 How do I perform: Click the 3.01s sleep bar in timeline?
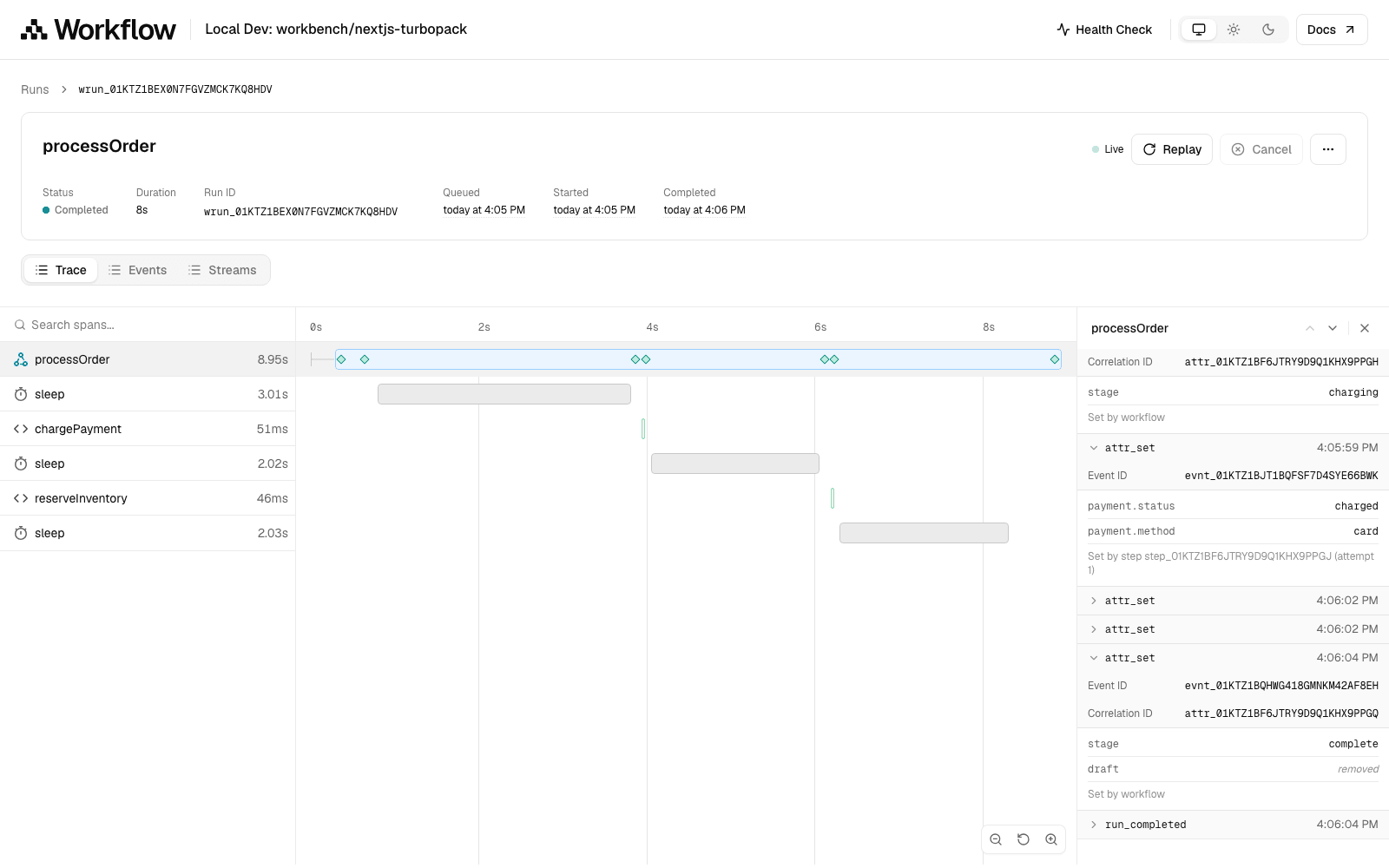click(504, 394)
